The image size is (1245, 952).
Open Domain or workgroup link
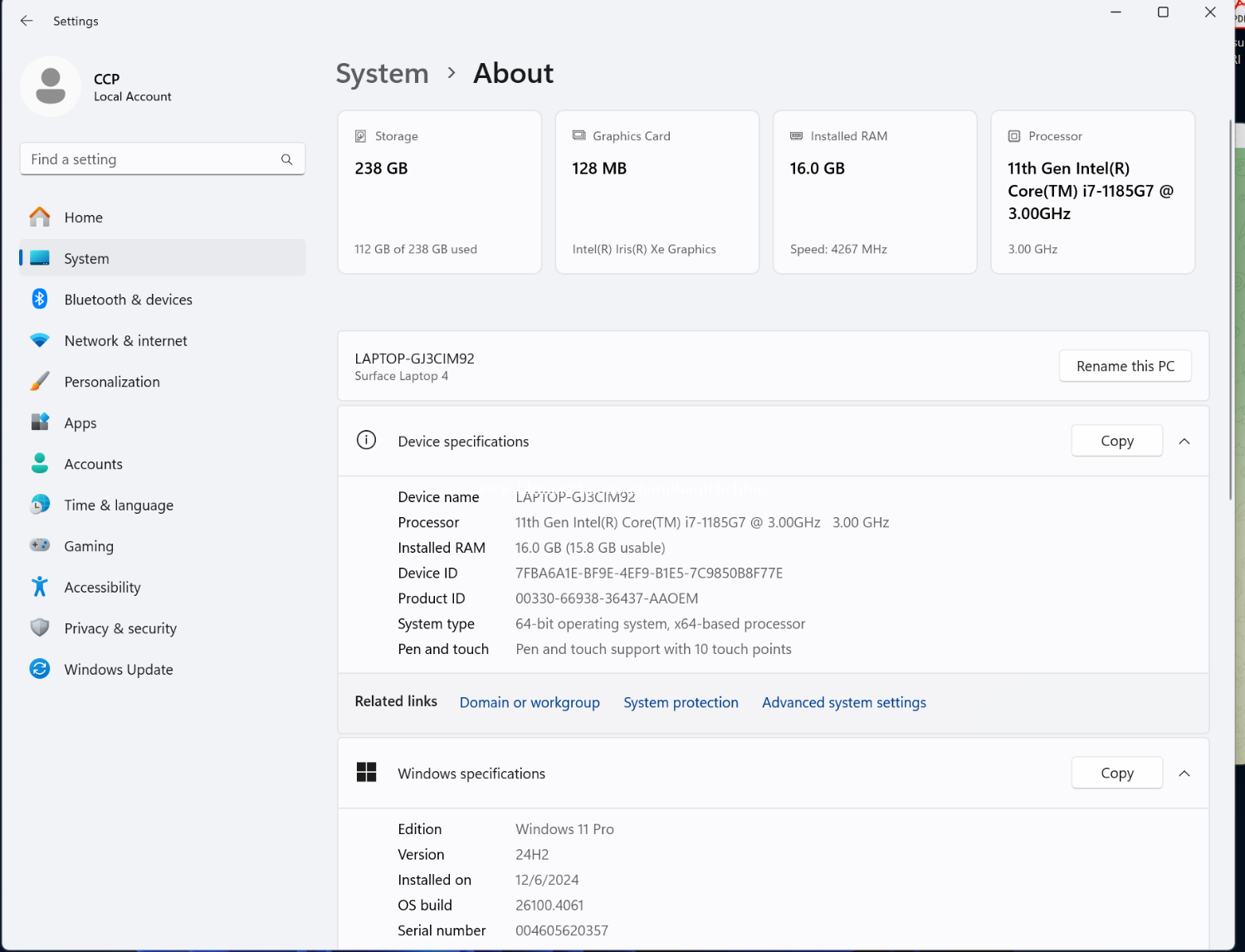pos(530,702)
